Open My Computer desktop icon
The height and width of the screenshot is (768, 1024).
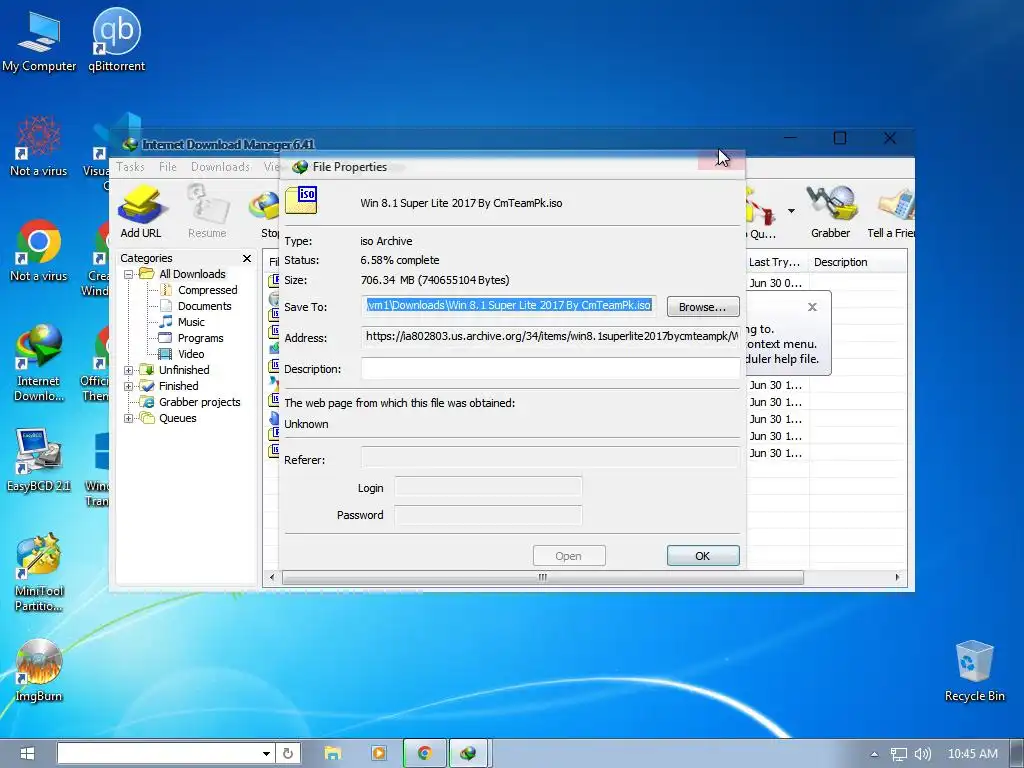coord(39,40)
